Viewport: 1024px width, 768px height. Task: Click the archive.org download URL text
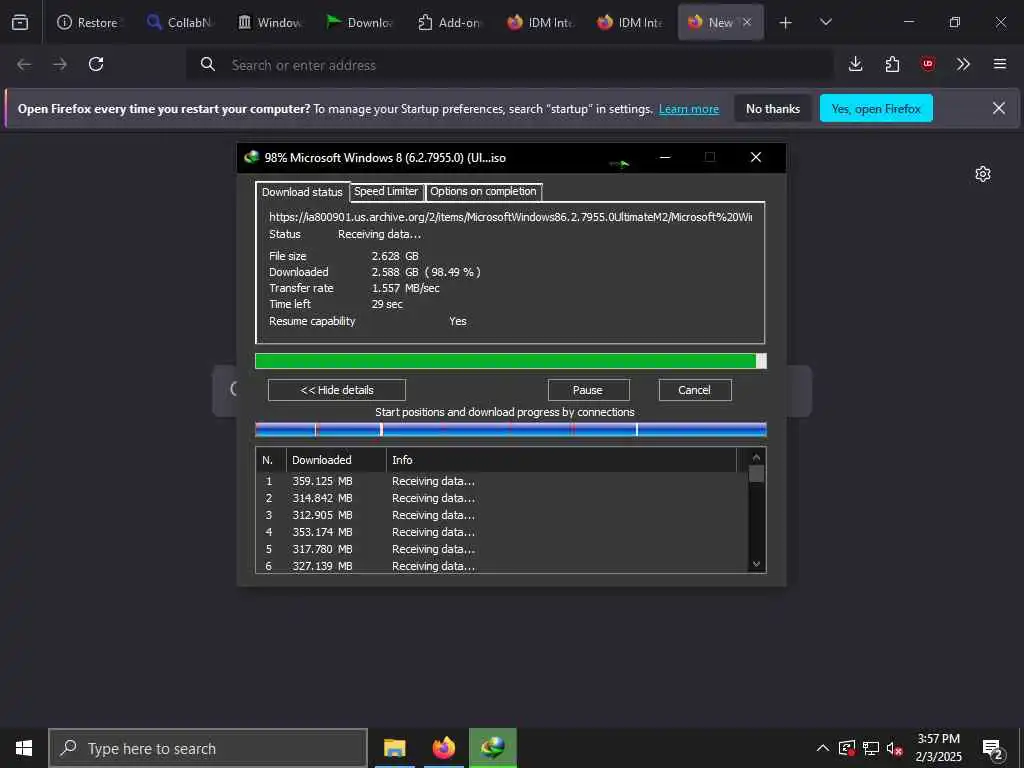coord(510,217)
